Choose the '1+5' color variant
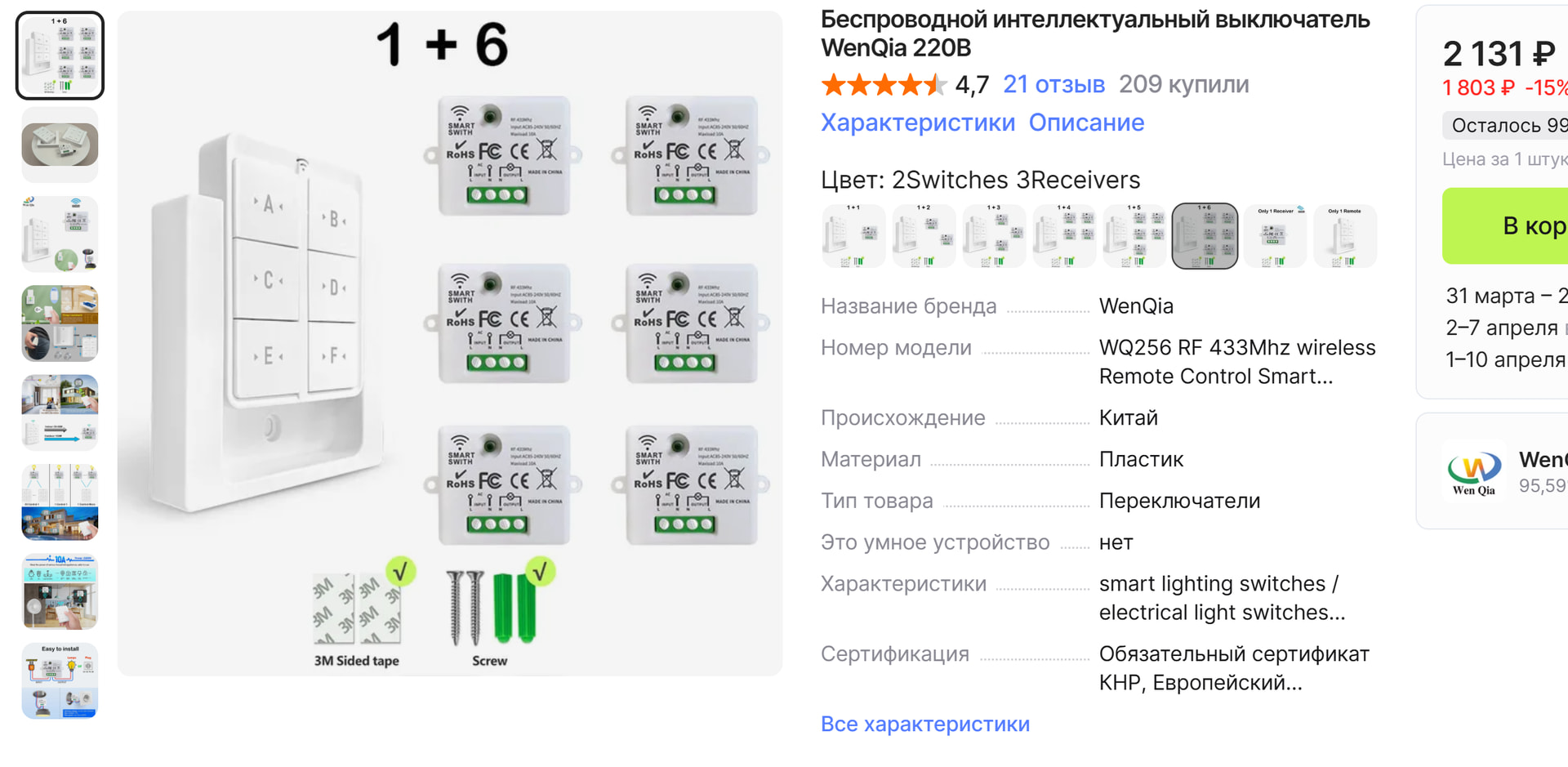This screenshot has width=1568, height=767. pyautogui.click(x=1134, y=236)
